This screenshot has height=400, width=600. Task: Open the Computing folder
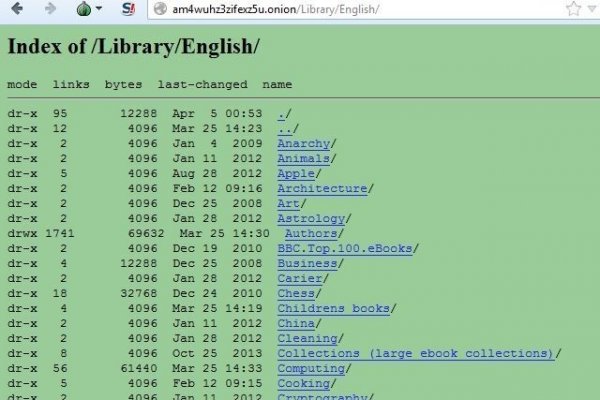pos(311,368)
